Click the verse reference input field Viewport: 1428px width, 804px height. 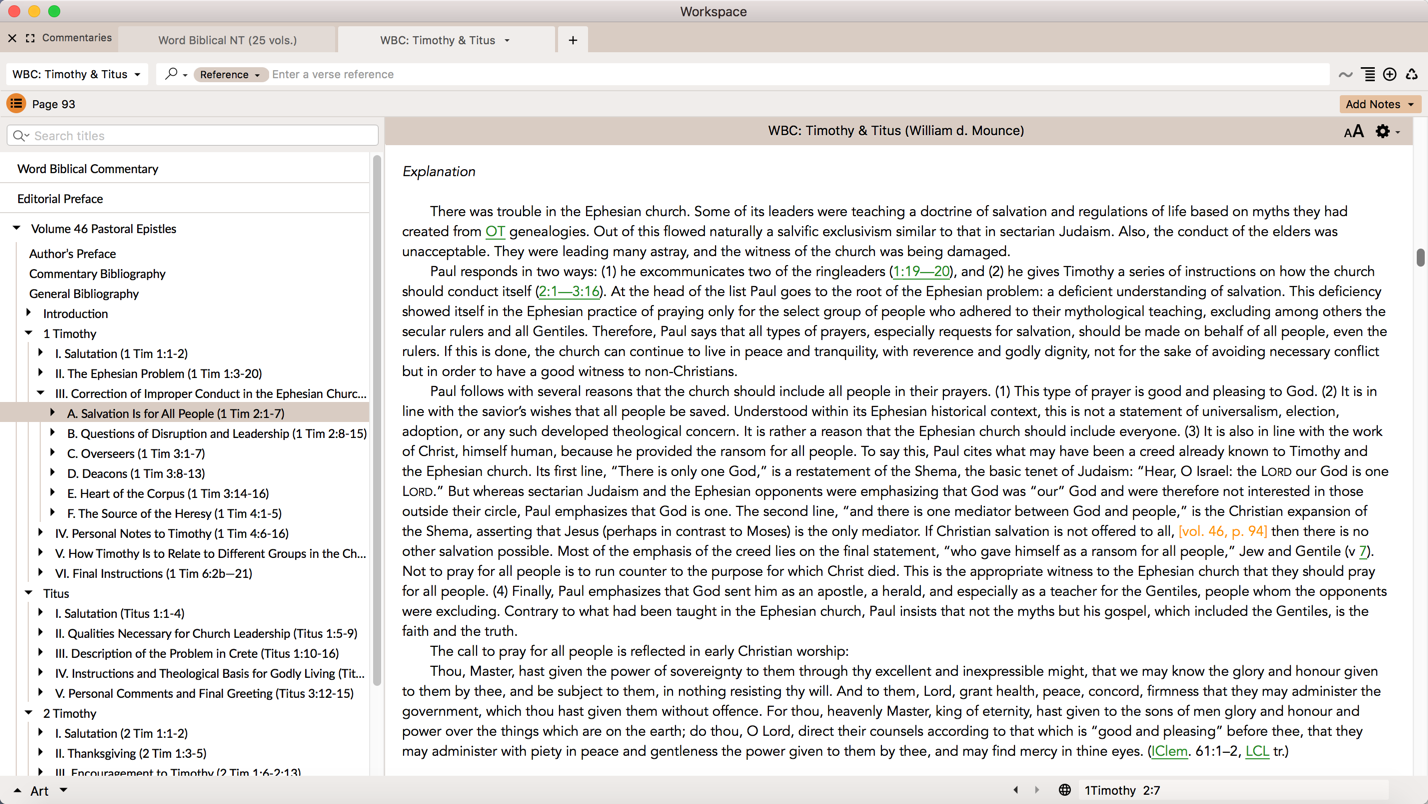point(798,74)
